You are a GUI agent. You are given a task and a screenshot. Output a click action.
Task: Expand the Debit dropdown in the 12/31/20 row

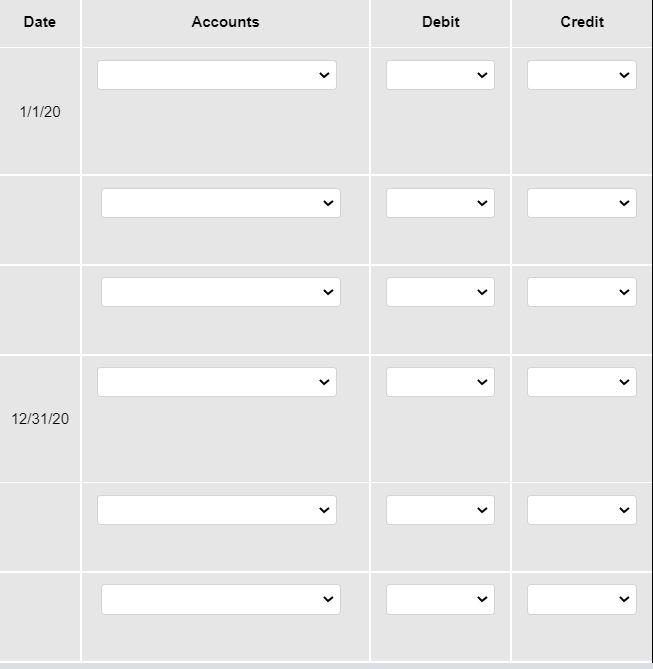(440, 382)
